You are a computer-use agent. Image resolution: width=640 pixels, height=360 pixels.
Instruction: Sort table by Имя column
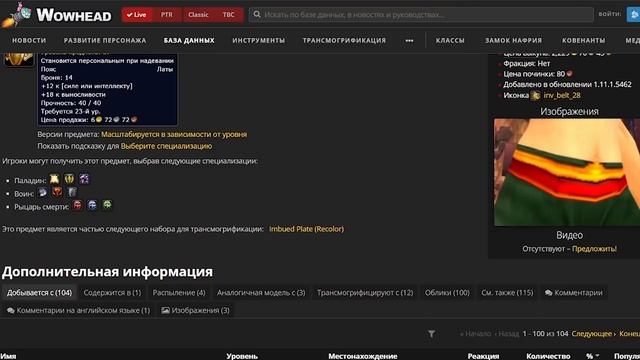click(8, 356)
